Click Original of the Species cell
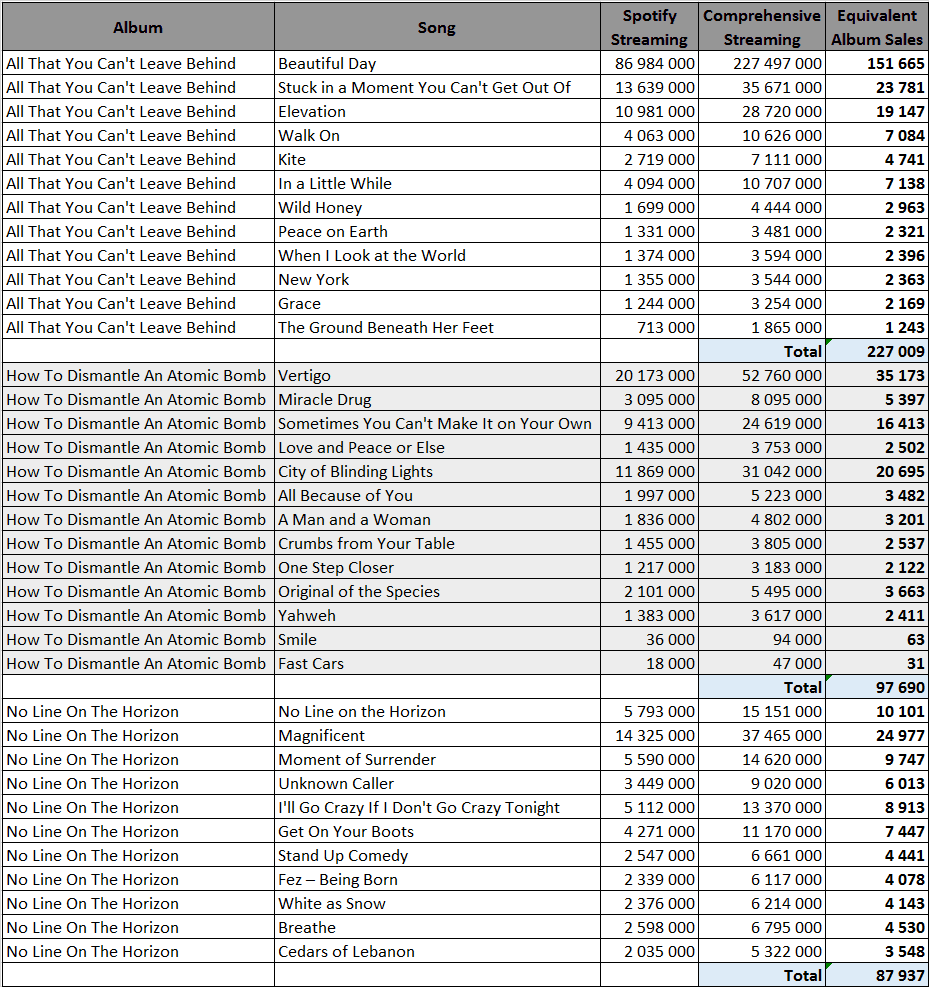This screenshot has width=929, height=987. click(437, 590)
